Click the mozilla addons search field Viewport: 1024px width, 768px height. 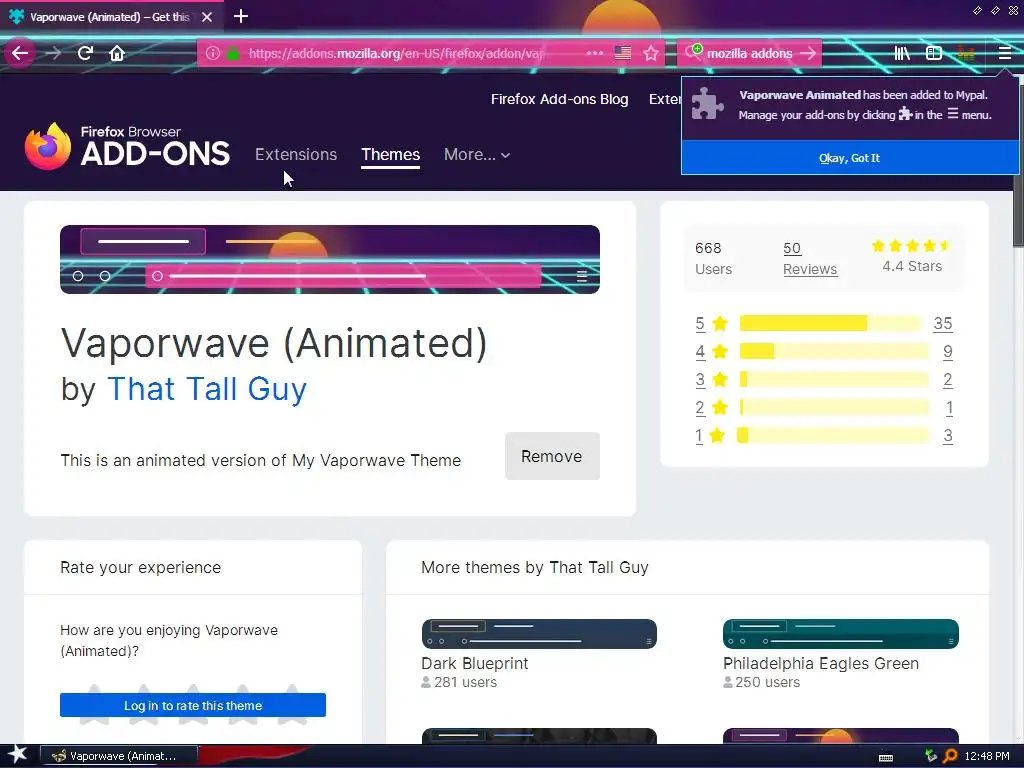click(750, 54)
